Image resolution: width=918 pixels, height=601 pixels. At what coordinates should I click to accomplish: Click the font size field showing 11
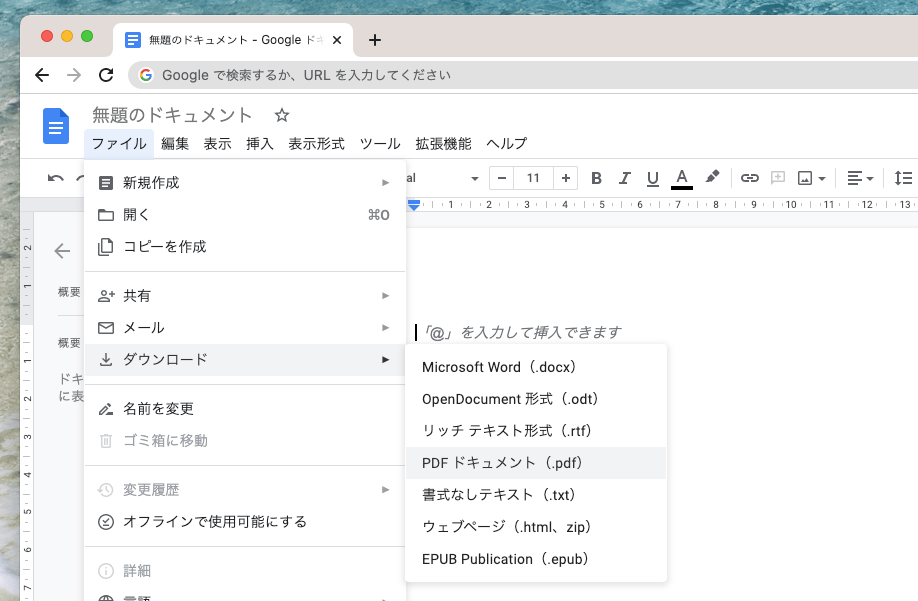click(533, 178)
